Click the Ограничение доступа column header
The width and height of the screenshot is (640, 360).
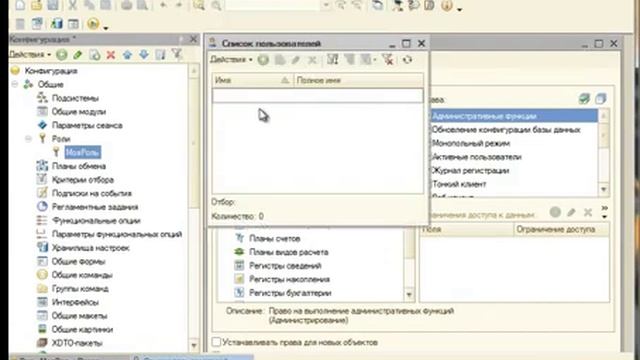pos(562,229)
